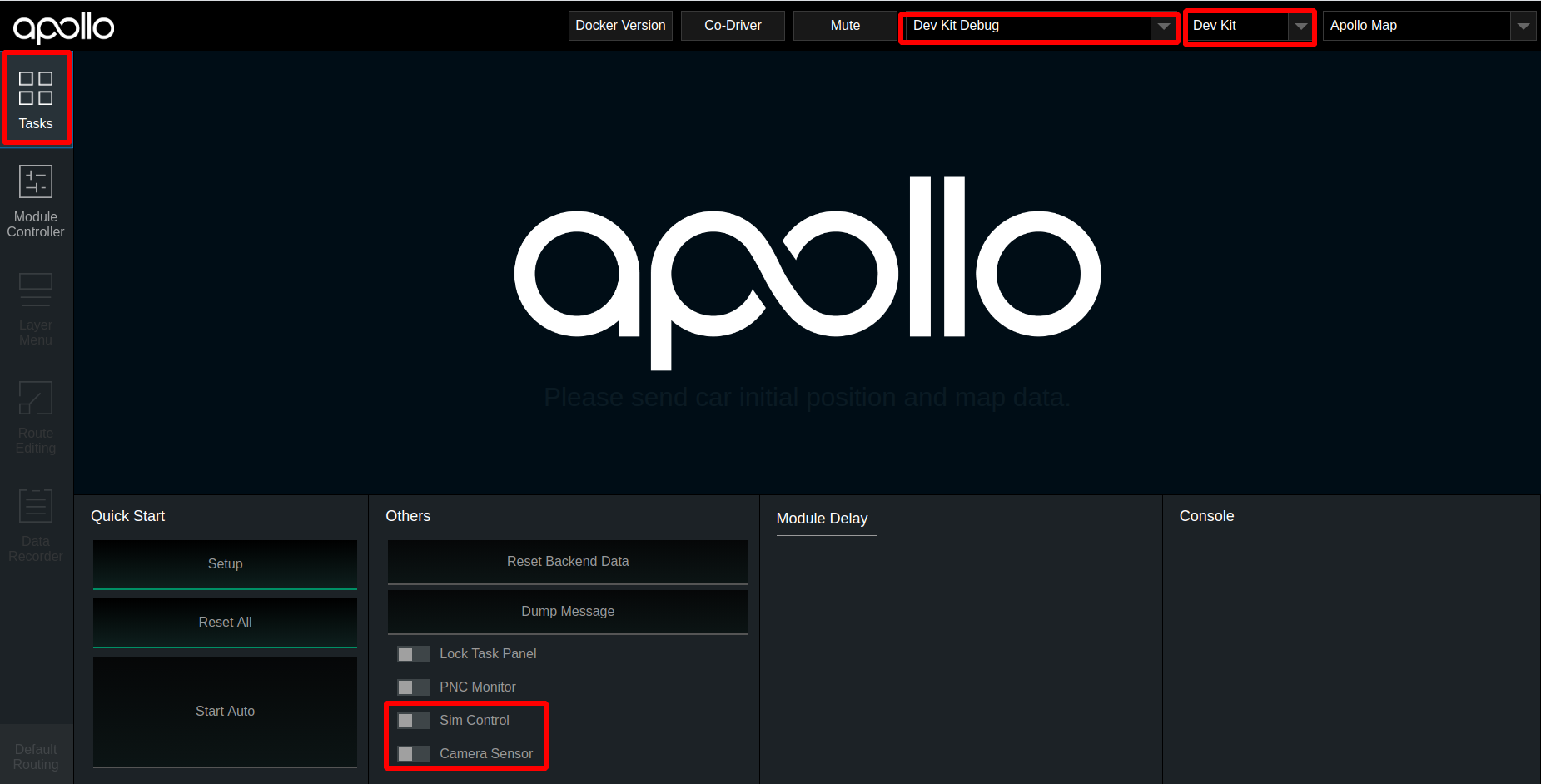The width and height of the screenshot is (1541, 784).
Task: Click the Setup quick start button
Action: click(225, 564)
